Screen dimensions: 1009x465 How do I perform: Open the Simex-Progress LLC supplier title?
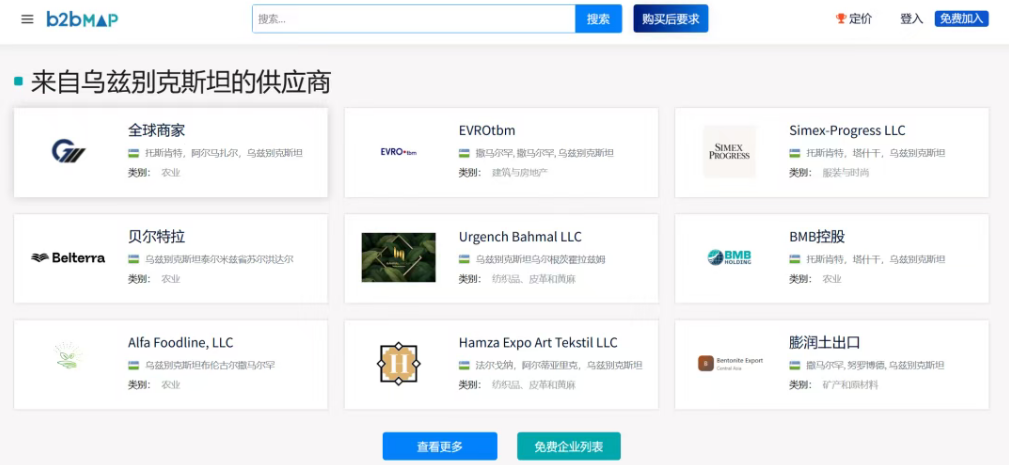(847, 131)
